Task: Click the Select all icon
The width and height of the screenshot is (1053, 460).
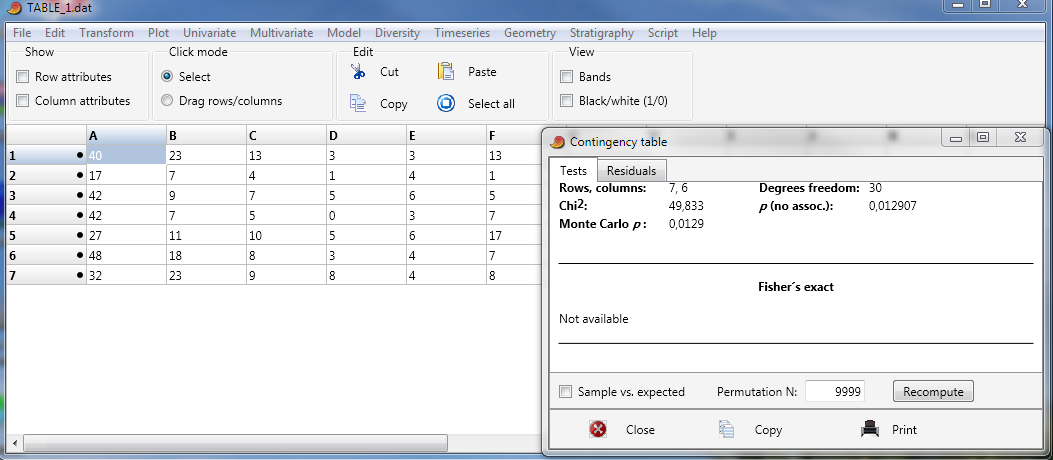Action: 446,103
